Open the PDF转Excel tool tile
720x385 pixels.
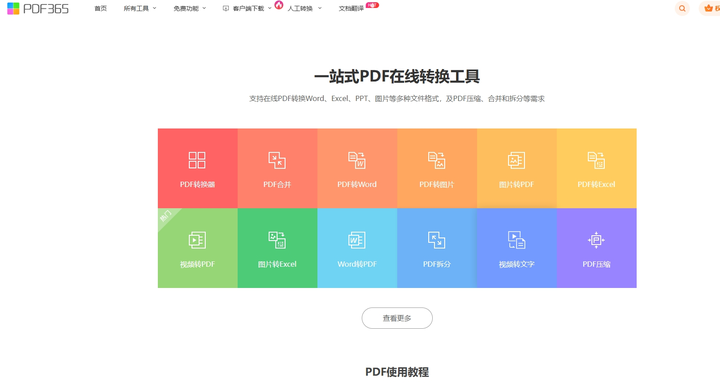click(596, 168)
